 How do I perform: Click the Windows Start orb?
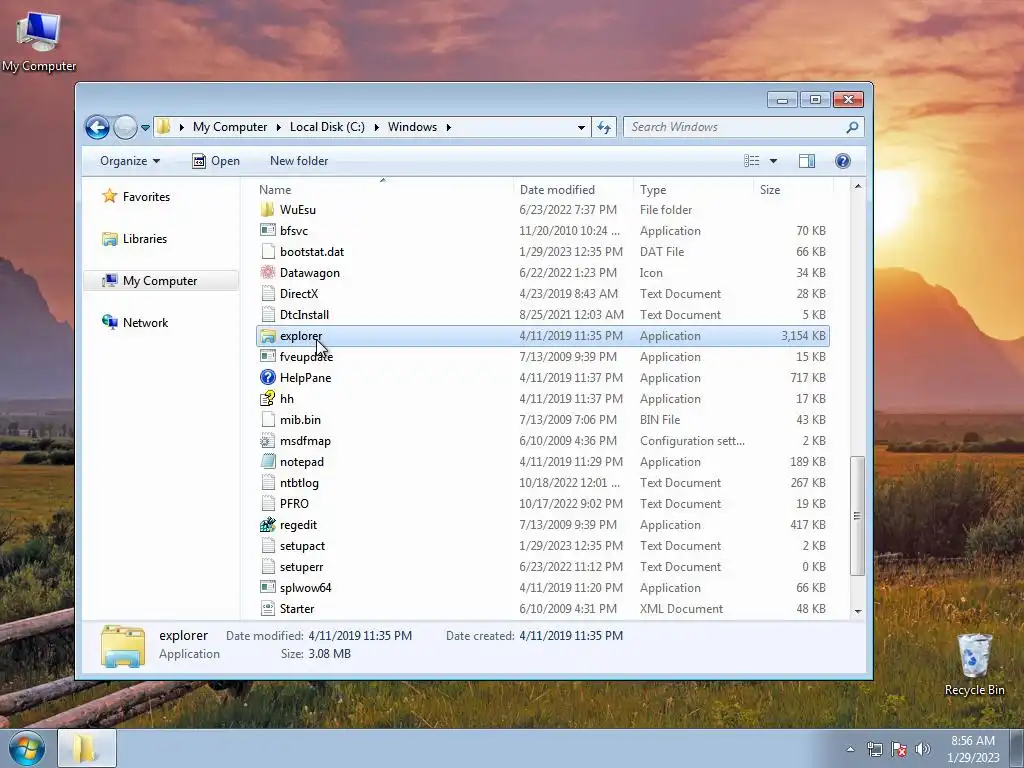[x=27, y=748]
